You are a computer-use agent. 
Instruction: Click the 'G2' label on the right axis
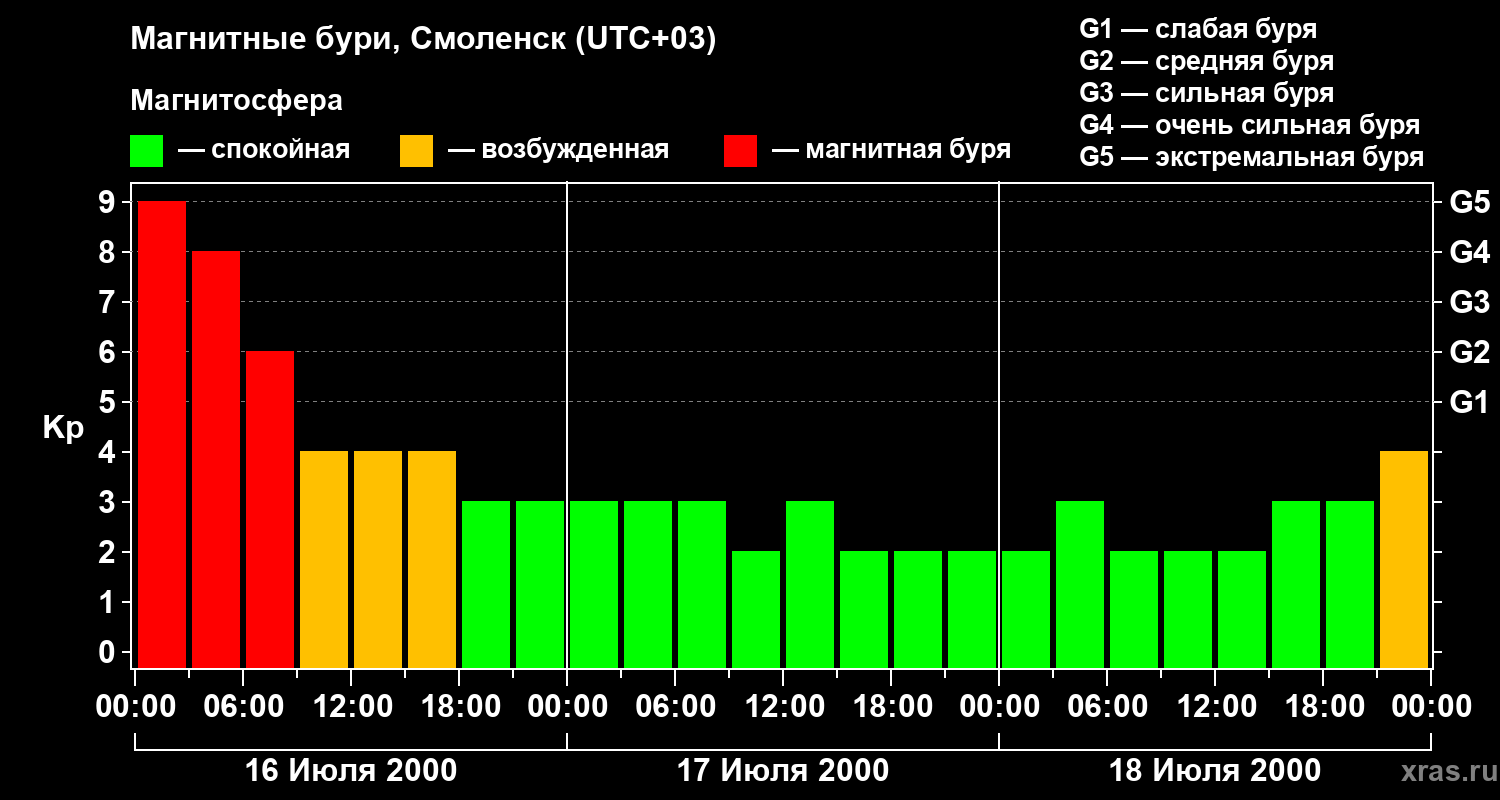click(1470, 352)
